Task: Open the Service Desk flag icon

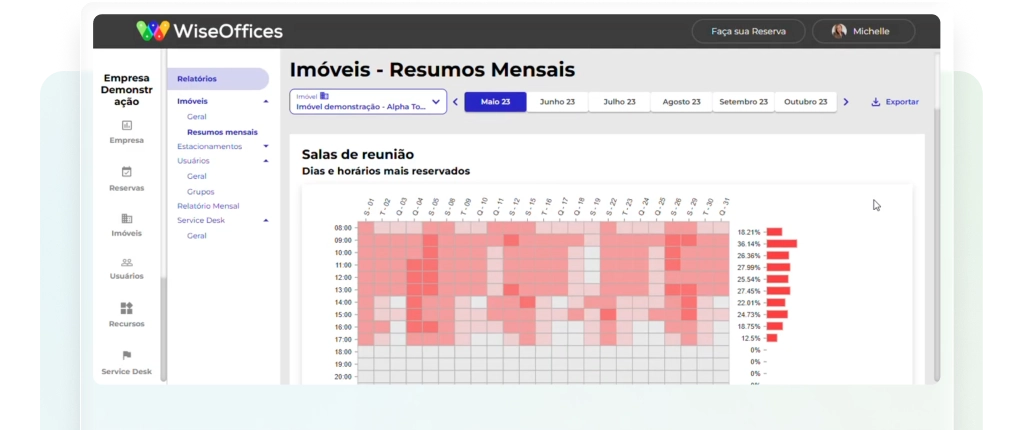Action: click(126, 356)
